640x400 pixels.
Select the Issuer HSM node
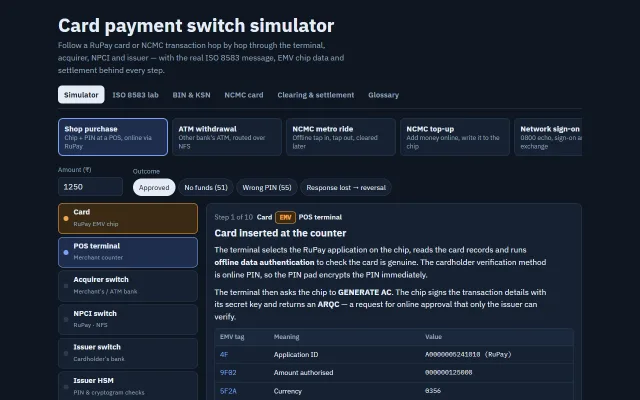pos(128,386)
